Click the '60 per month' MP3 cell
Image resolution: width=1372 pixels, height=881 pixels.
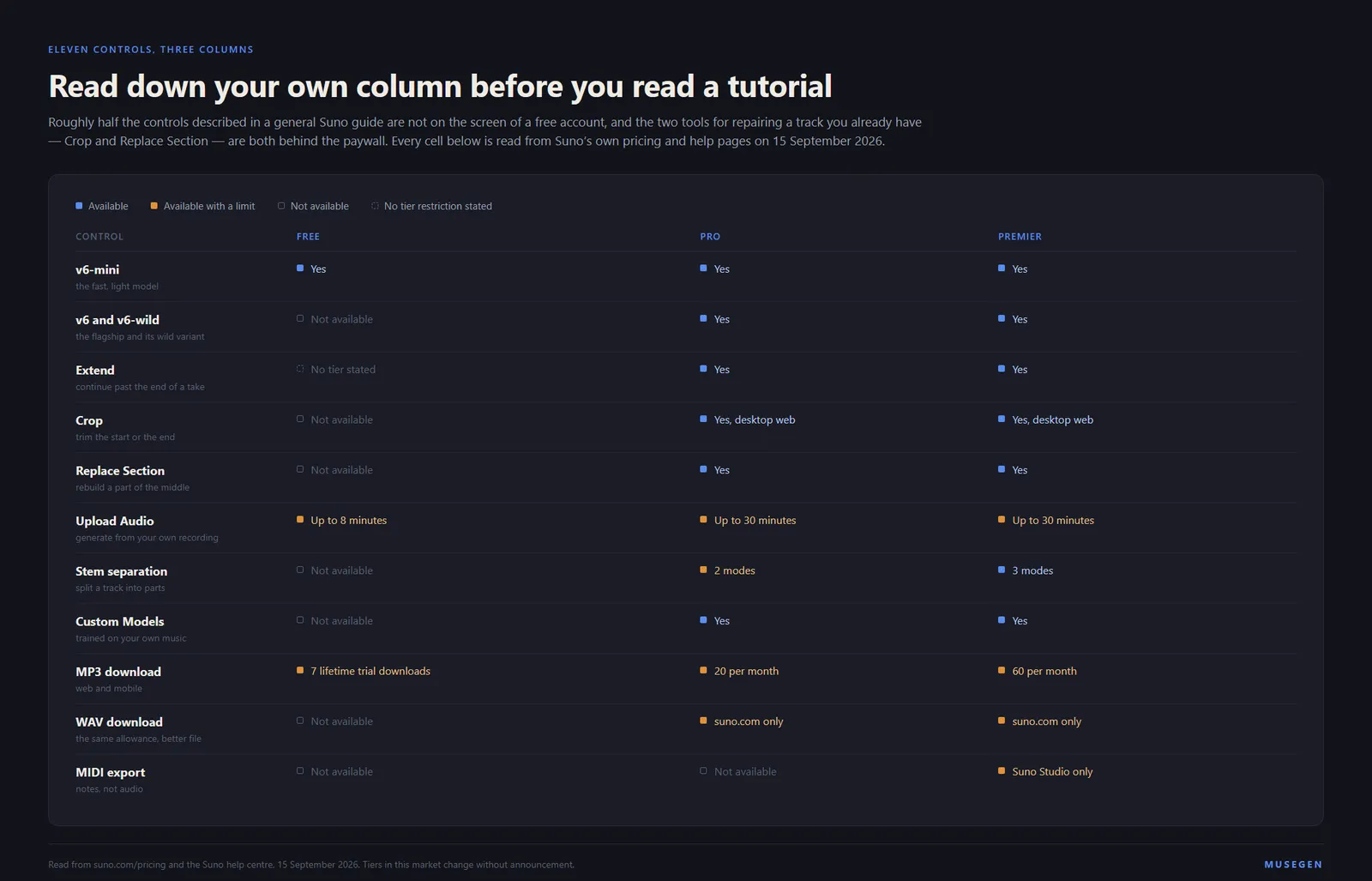tap(1038, 672)
